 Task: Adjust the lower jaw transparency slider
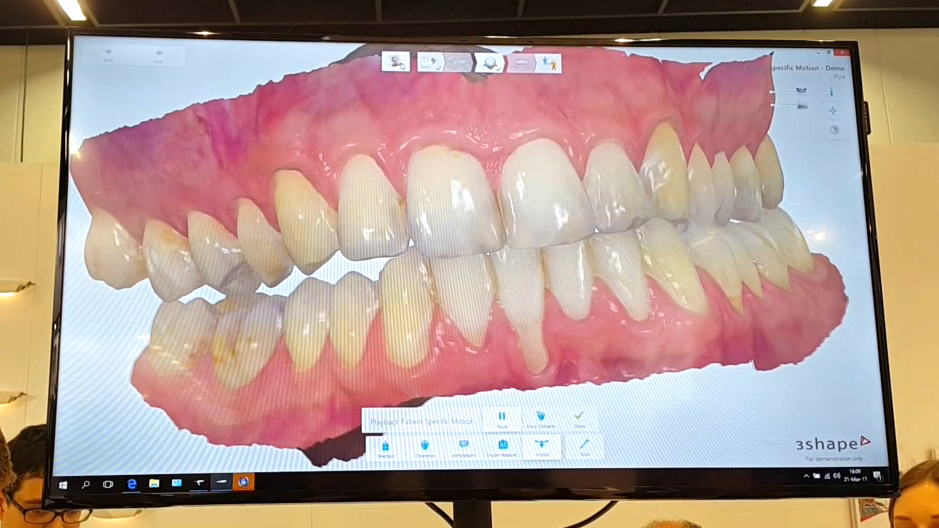pyautogui.click(x=782, y=105)
